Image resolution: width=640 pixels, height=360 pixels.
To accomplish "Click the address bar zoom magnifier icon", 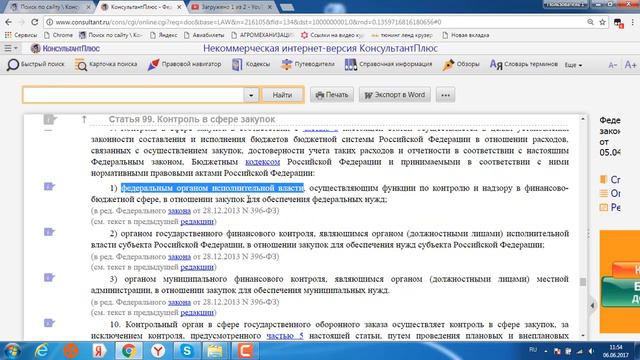I will pos(590,22).
